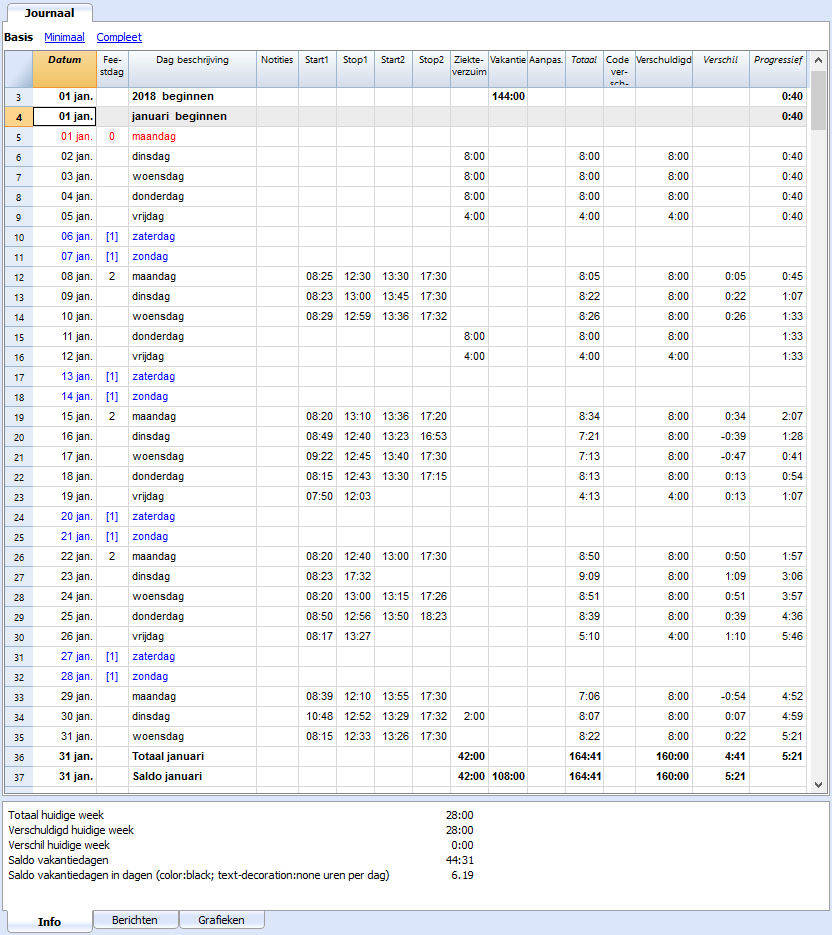Click Verschil value 4:41 in Totaal januari
Screen dimensions: 832x935
pyautogui.click(x=720, y=756)
